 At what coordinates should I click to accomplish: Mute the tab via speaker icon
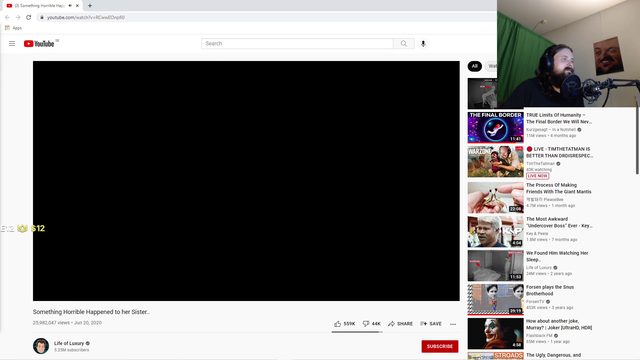pos(70,6)
